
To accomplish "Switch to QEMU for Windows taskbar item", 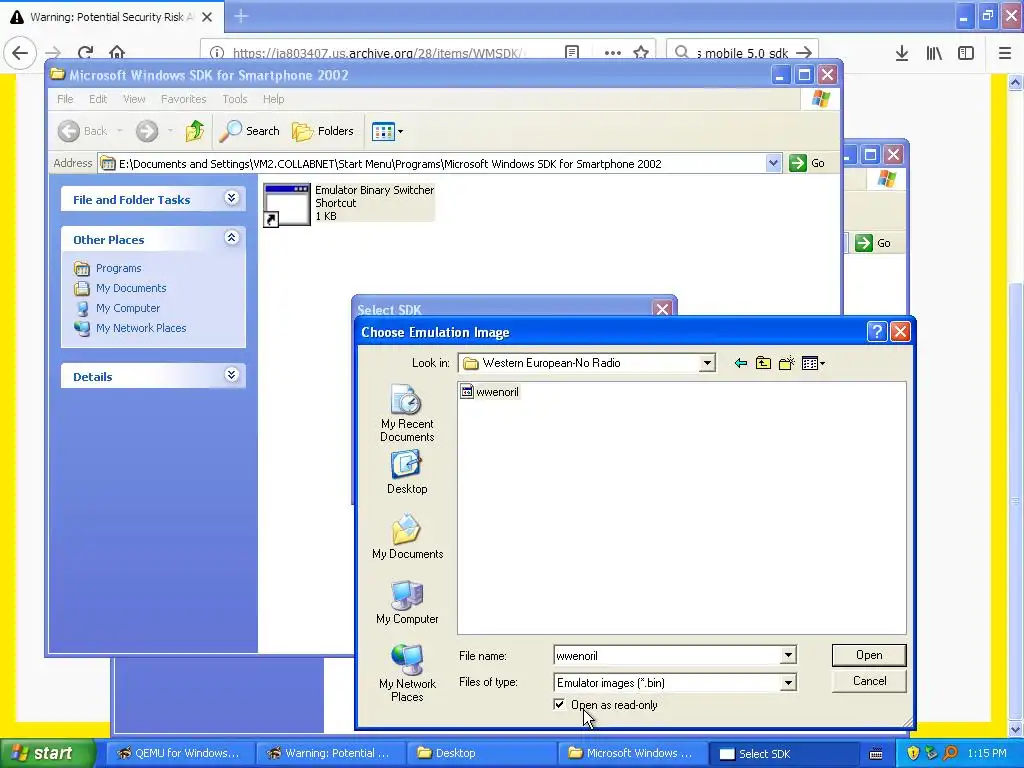I will point(178,754).
